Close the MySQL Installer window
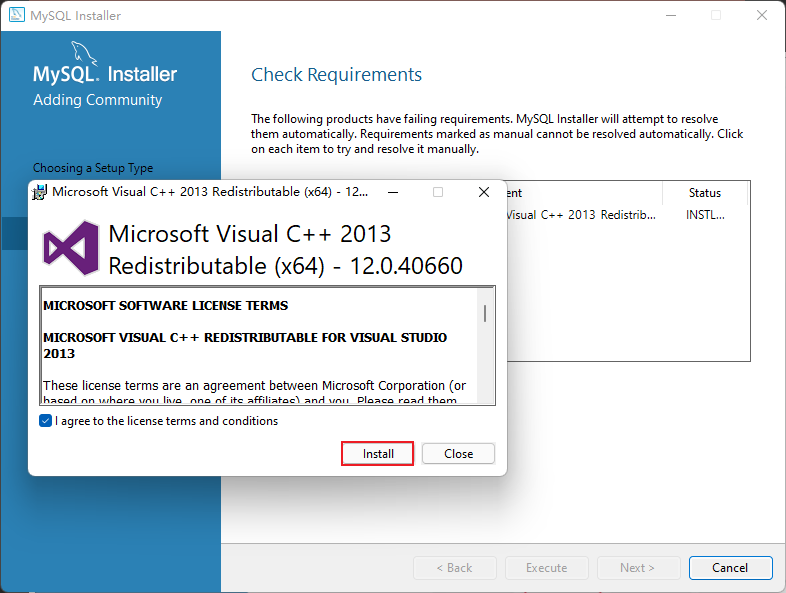The width and height of the screenshot is (786, 593). click(x=762, y=16)
